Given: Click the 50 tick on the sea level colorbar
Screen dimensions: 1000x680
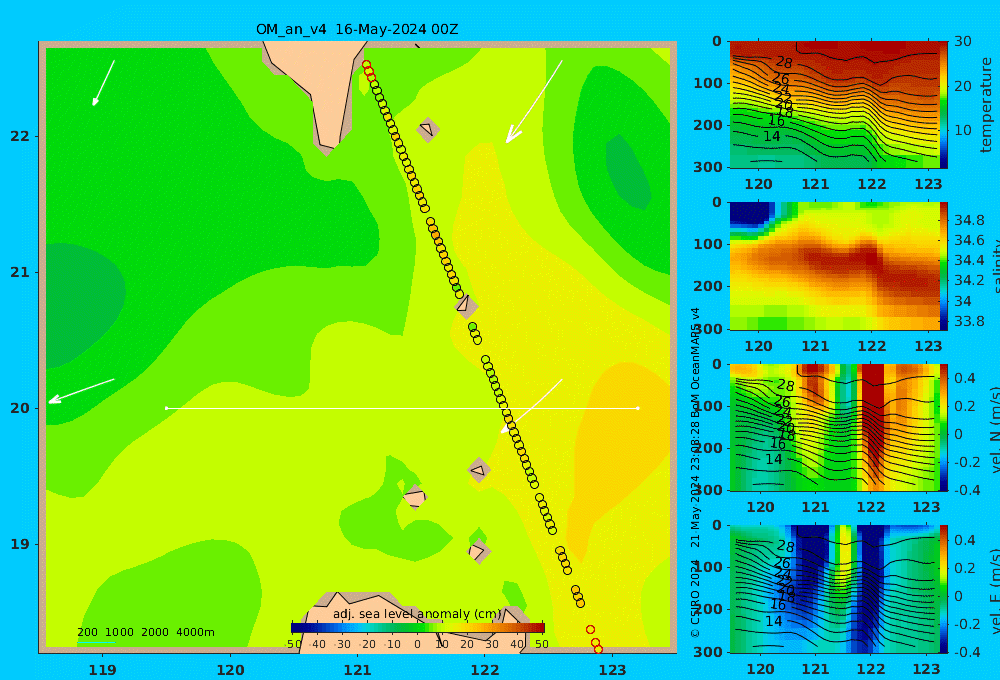Looking at the screenshot, I should coord(541,644).
